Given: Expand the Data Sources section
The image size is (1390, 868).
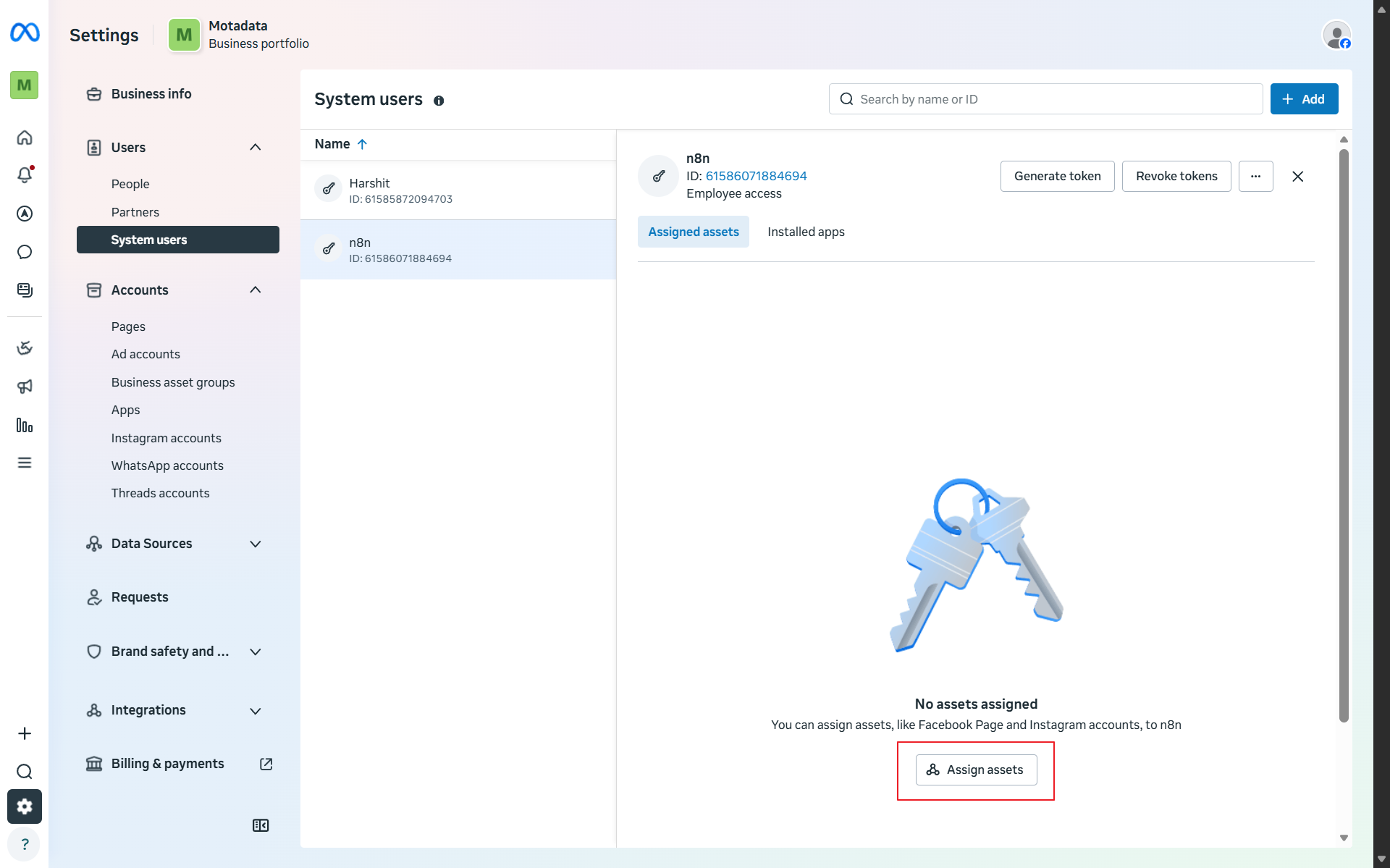Looking at the screenshot, I should [256, 544].
